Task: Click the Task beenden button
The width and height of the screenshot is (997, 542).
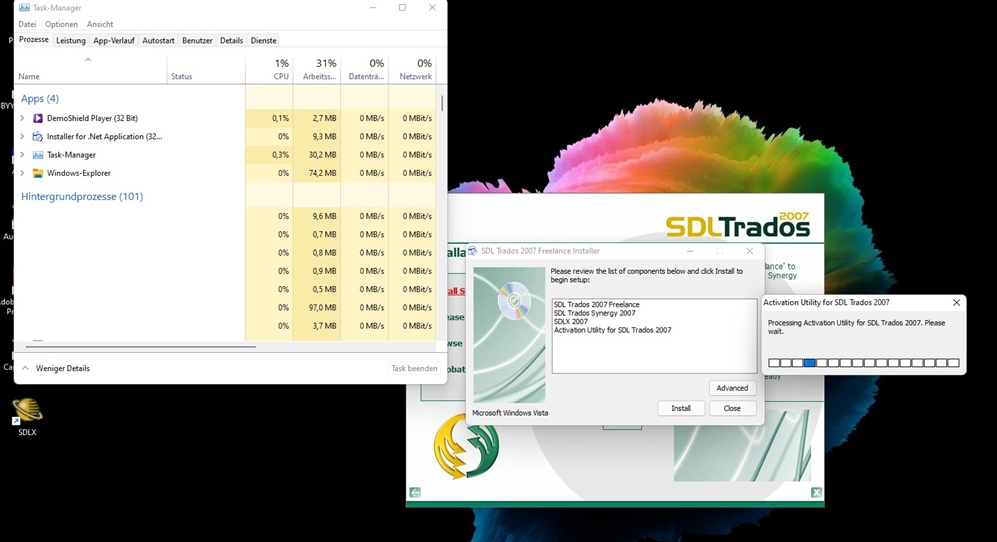Action: 414,368
